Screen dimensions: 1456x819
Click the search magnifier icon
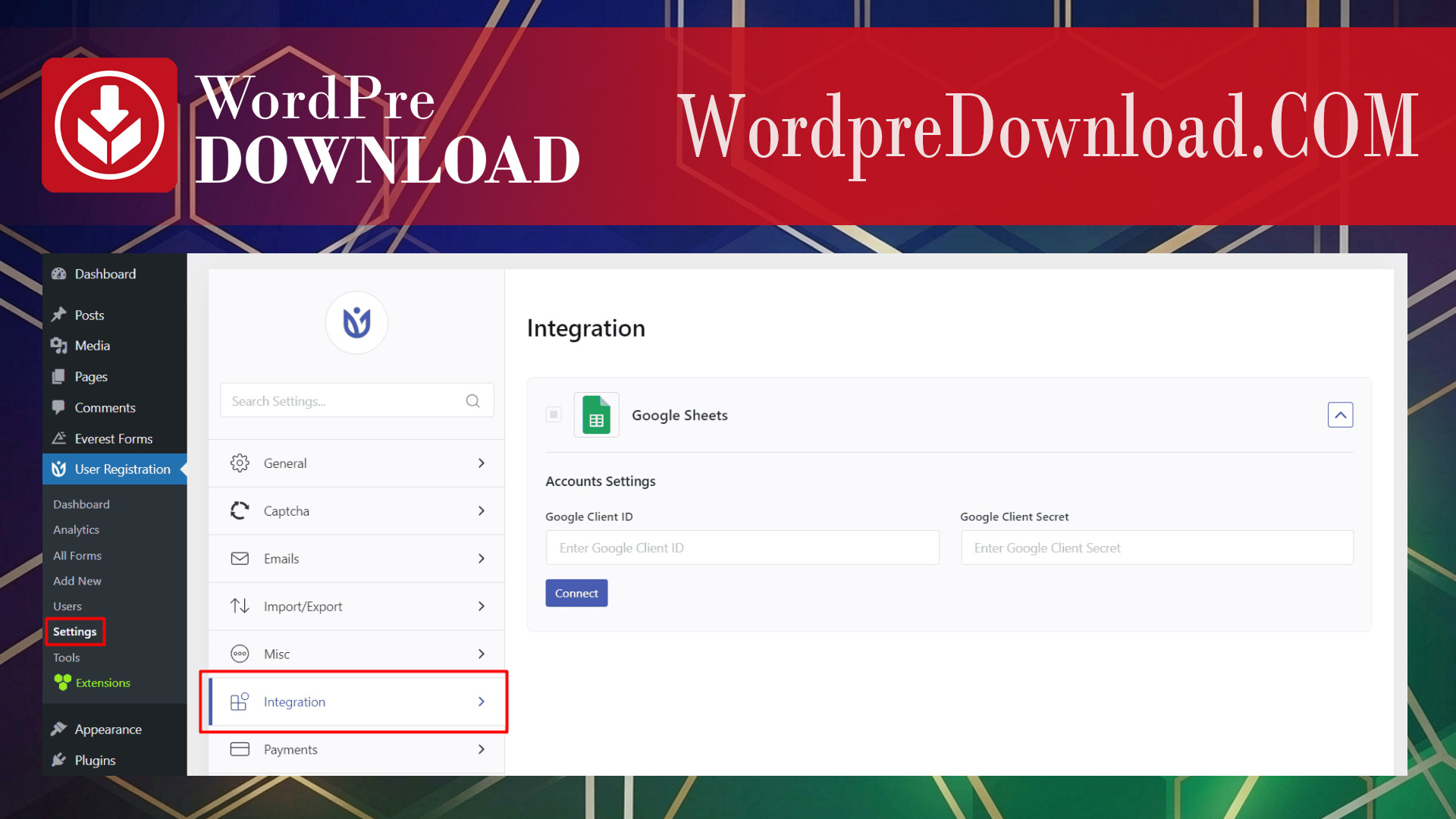click(472, 401)
